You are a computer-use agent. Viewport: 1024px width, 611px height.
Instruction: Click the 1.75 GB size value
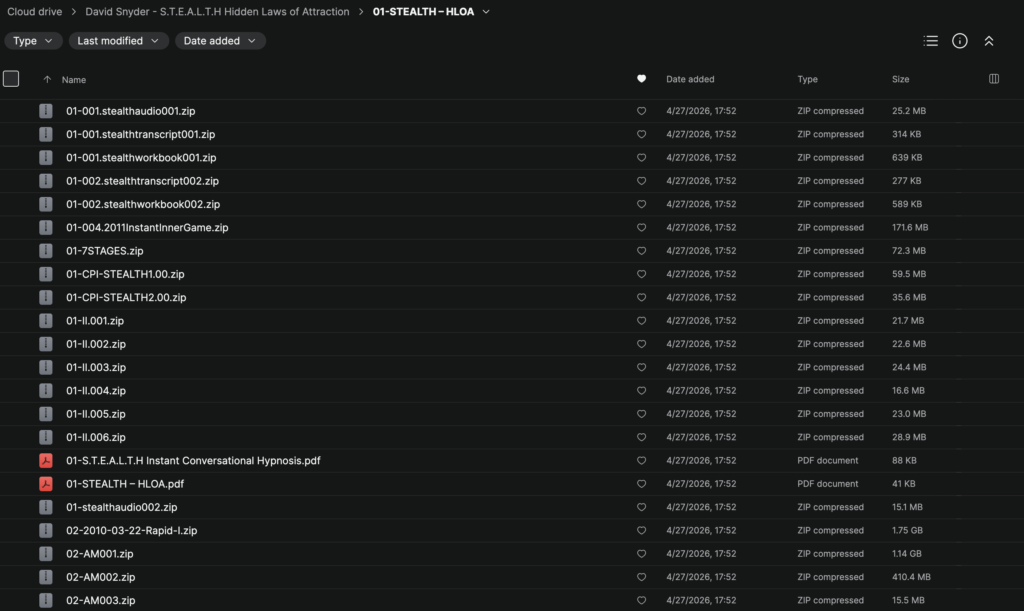pyautogui.click(x=906, y=531)
